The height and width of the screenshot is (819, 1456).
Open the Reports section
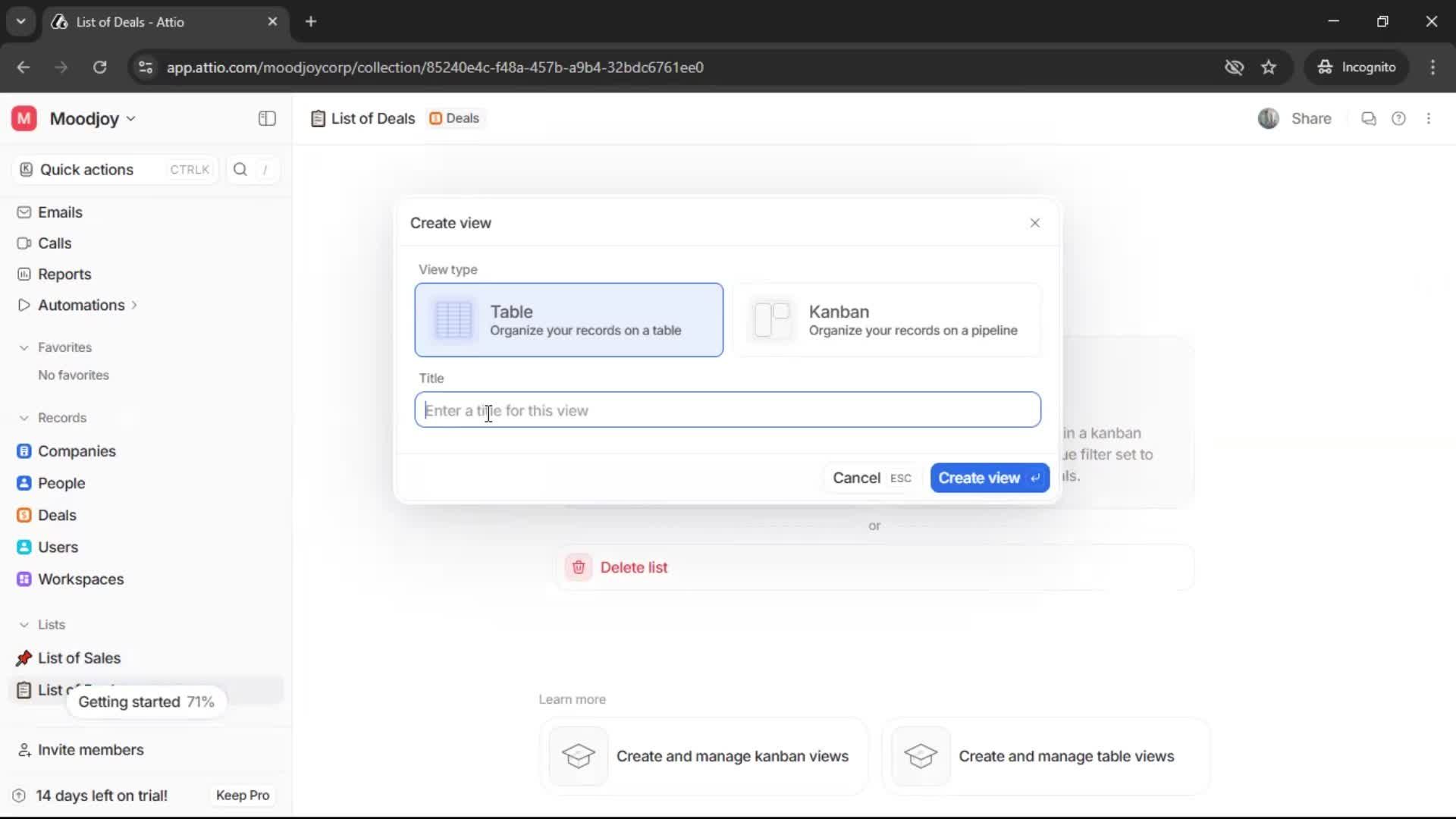64,274
